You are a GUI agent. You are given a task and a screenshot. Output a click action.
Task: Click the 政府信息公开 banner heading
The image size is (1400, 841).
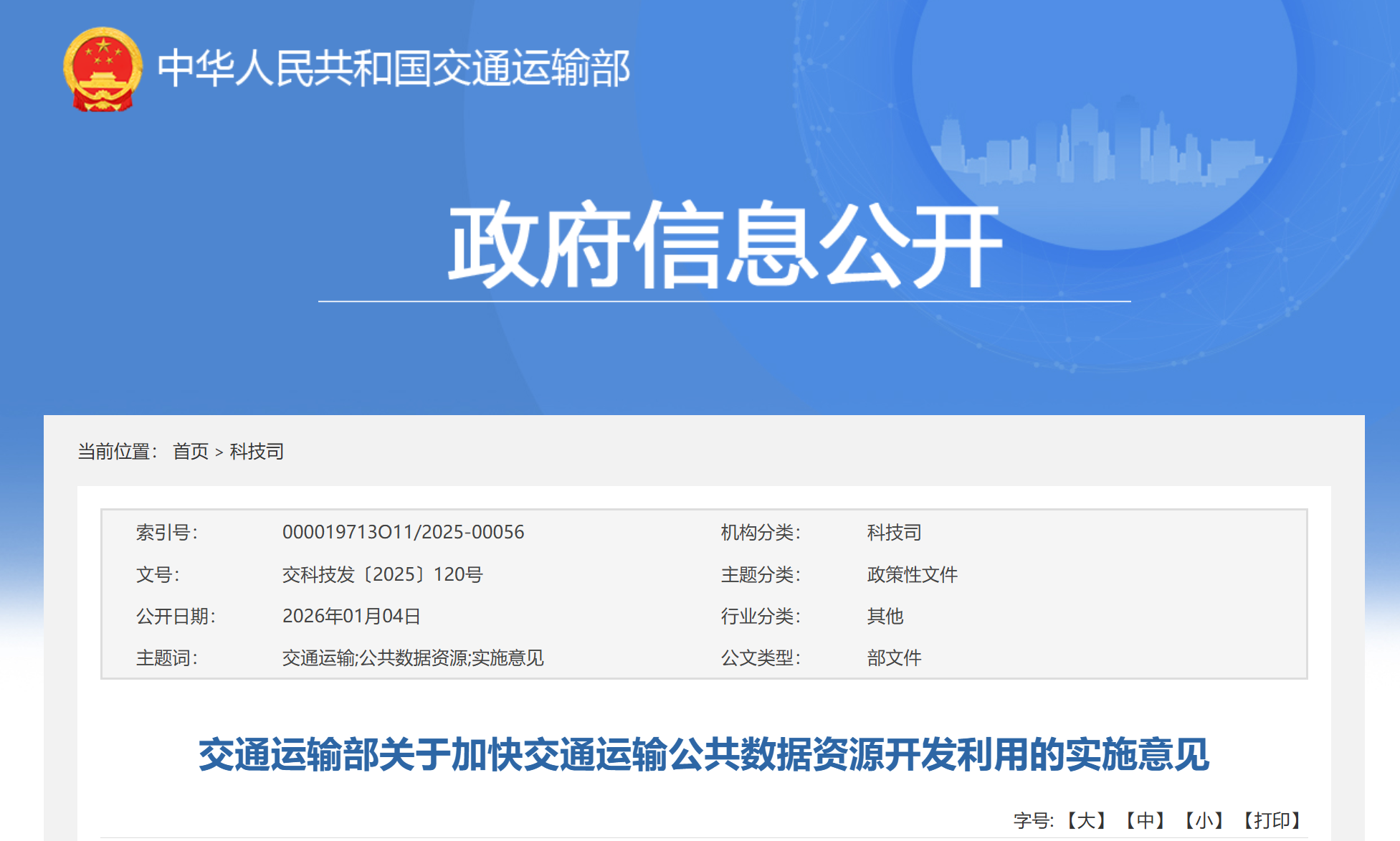pyautogui.click(x=724, y=245)
